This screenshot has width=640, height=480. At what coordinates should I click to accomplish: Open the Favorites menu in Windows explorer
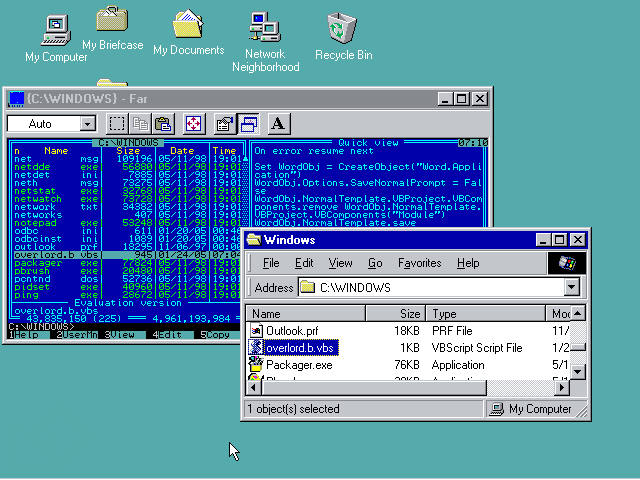(x=420, y=263)
